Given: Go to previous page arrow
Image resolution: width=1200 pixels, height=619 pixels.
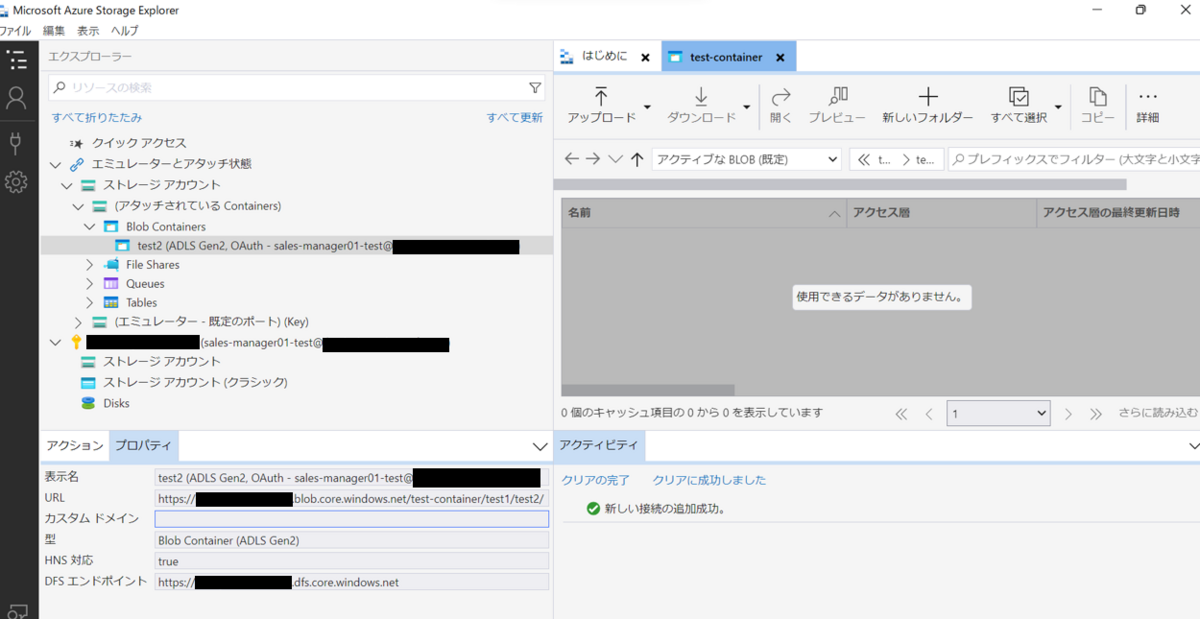Looking at the screenshot, I should point(929,413).
